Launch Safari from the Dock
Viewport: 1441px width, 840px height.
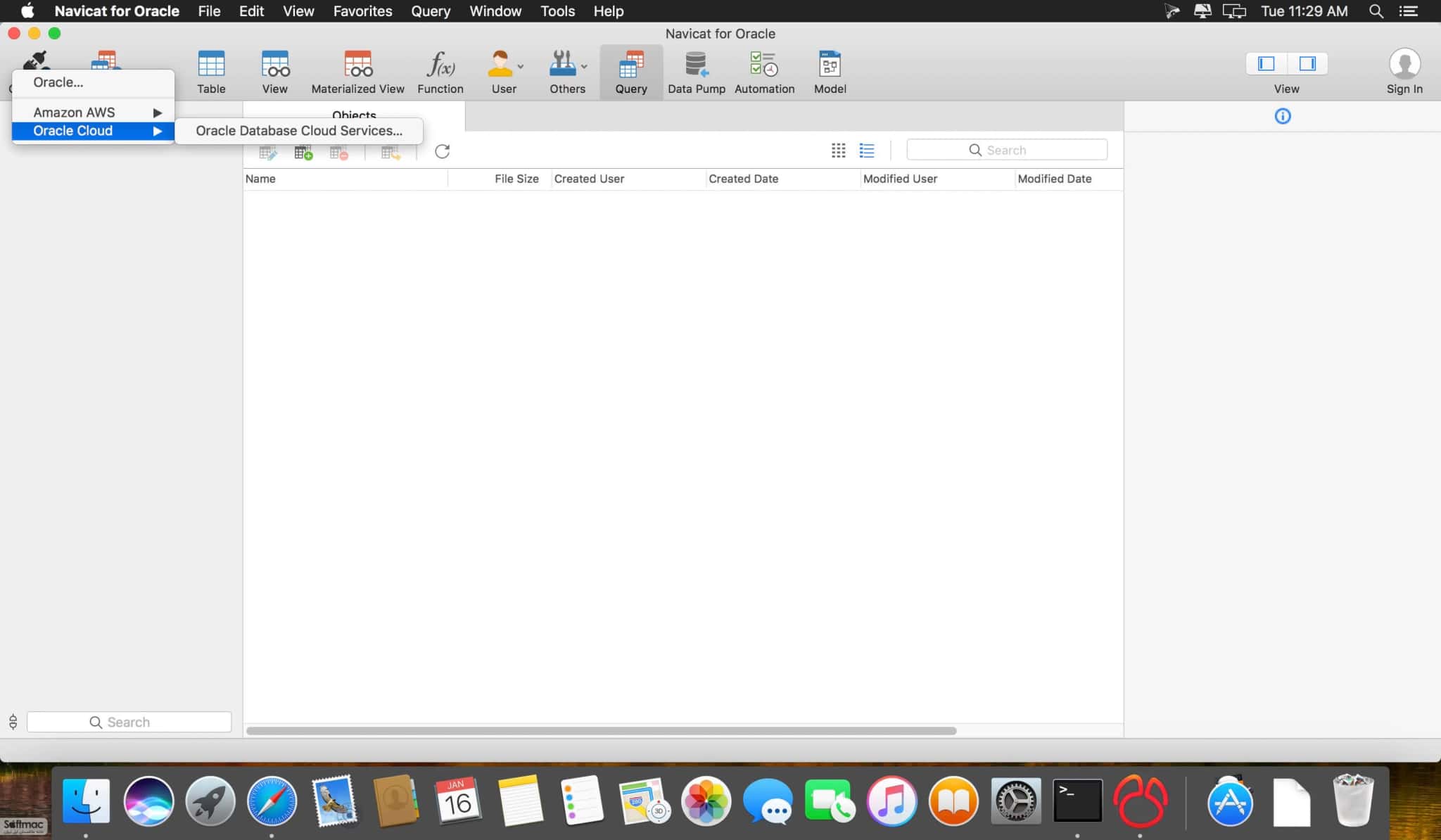[x=272, y=801]
